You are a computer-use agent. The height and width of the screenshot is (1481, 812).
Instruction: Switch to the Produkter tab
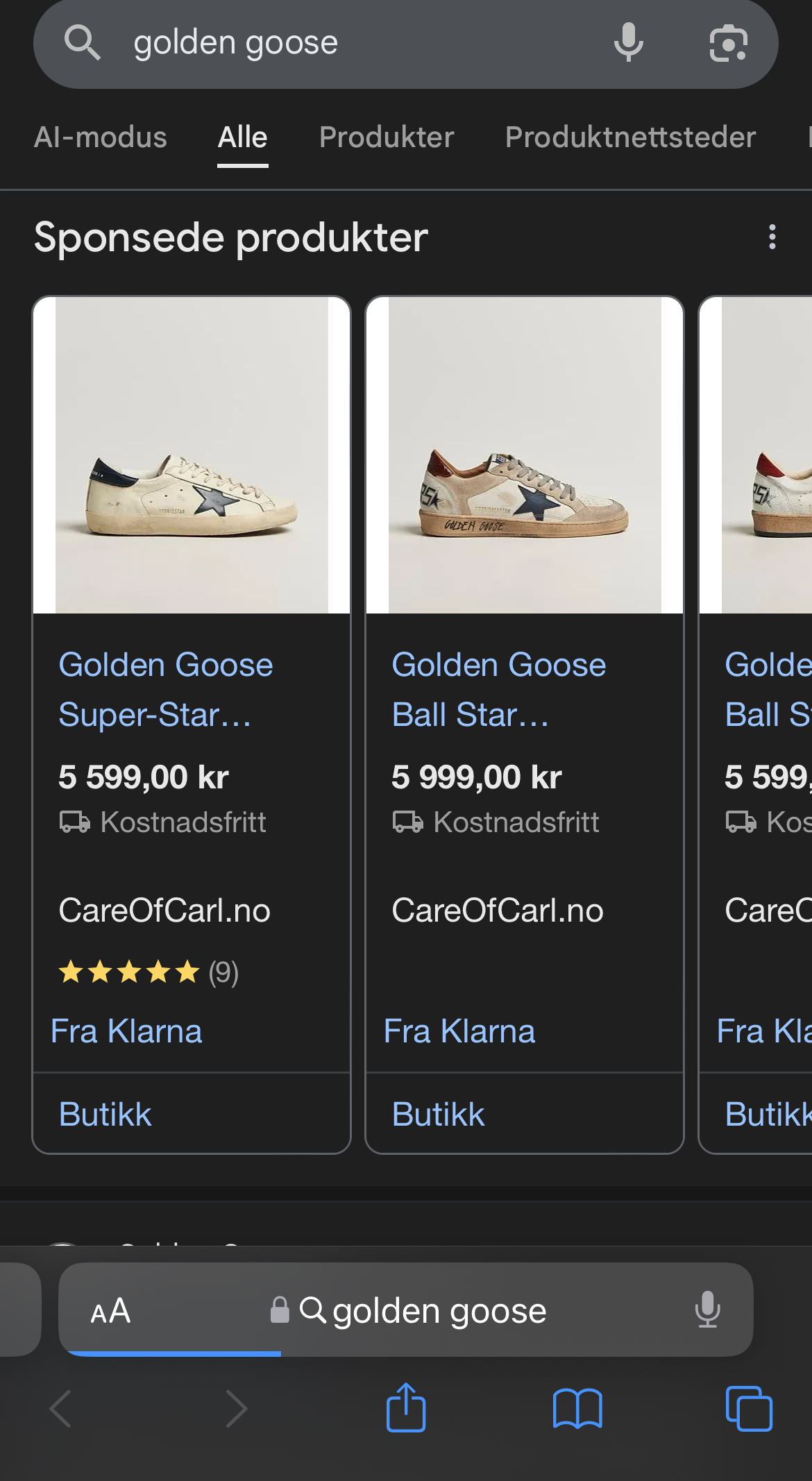387,137
